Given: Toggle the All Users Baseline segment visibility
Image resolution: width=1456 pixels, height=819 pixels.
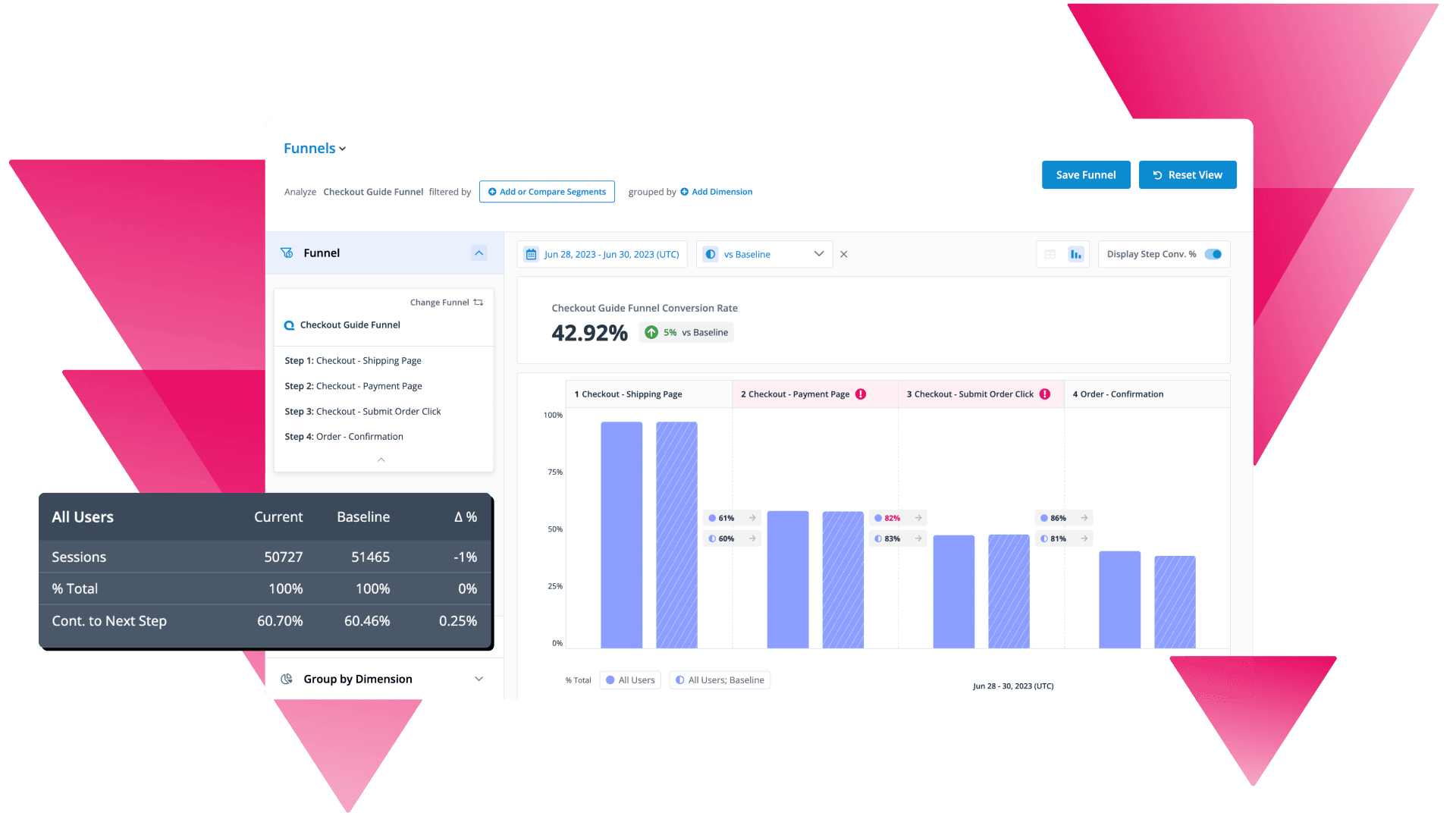Looking at the screenshot, I should [718, 679].
